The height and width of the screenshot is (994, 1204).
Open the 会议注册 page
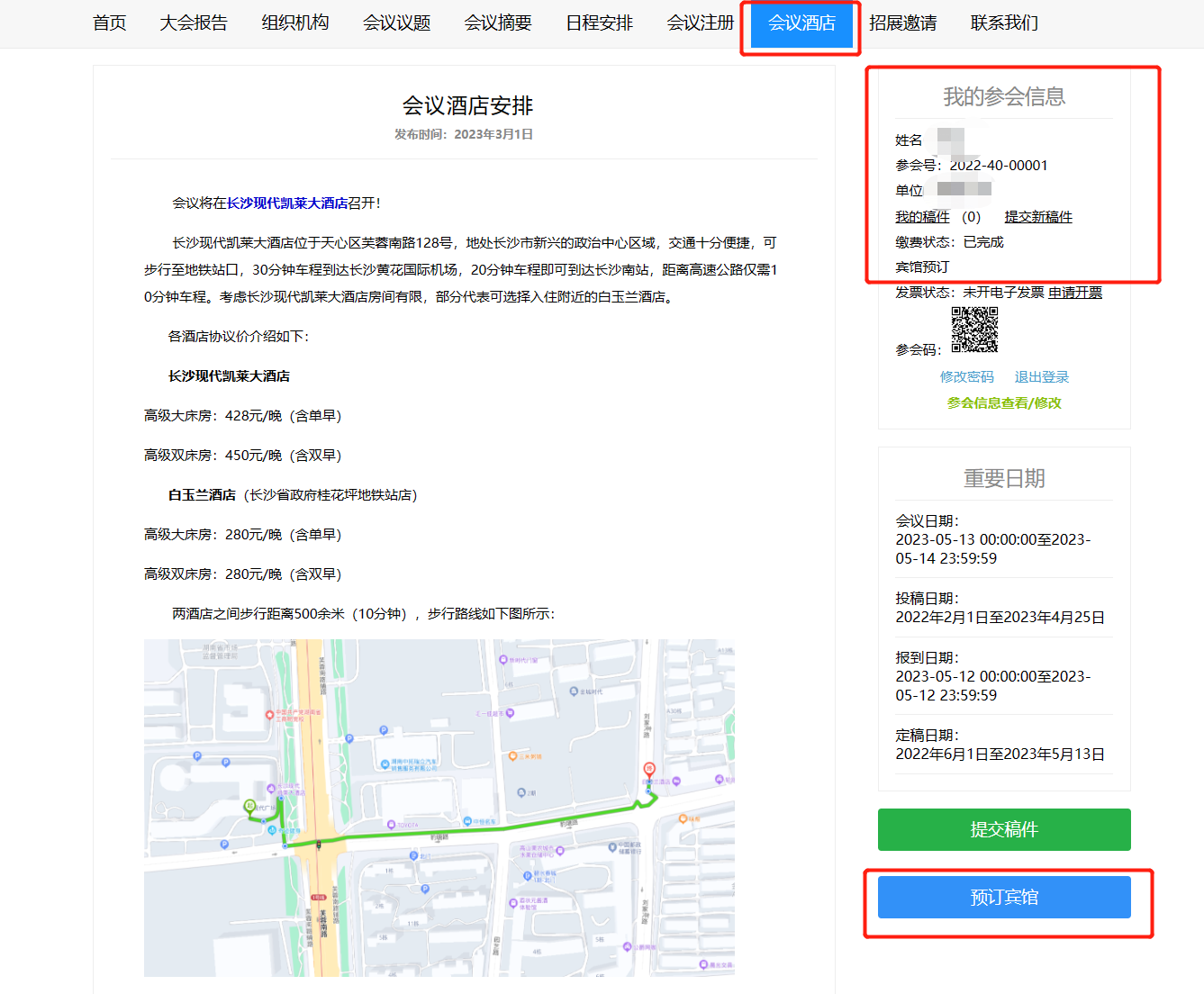pos(700,23)
